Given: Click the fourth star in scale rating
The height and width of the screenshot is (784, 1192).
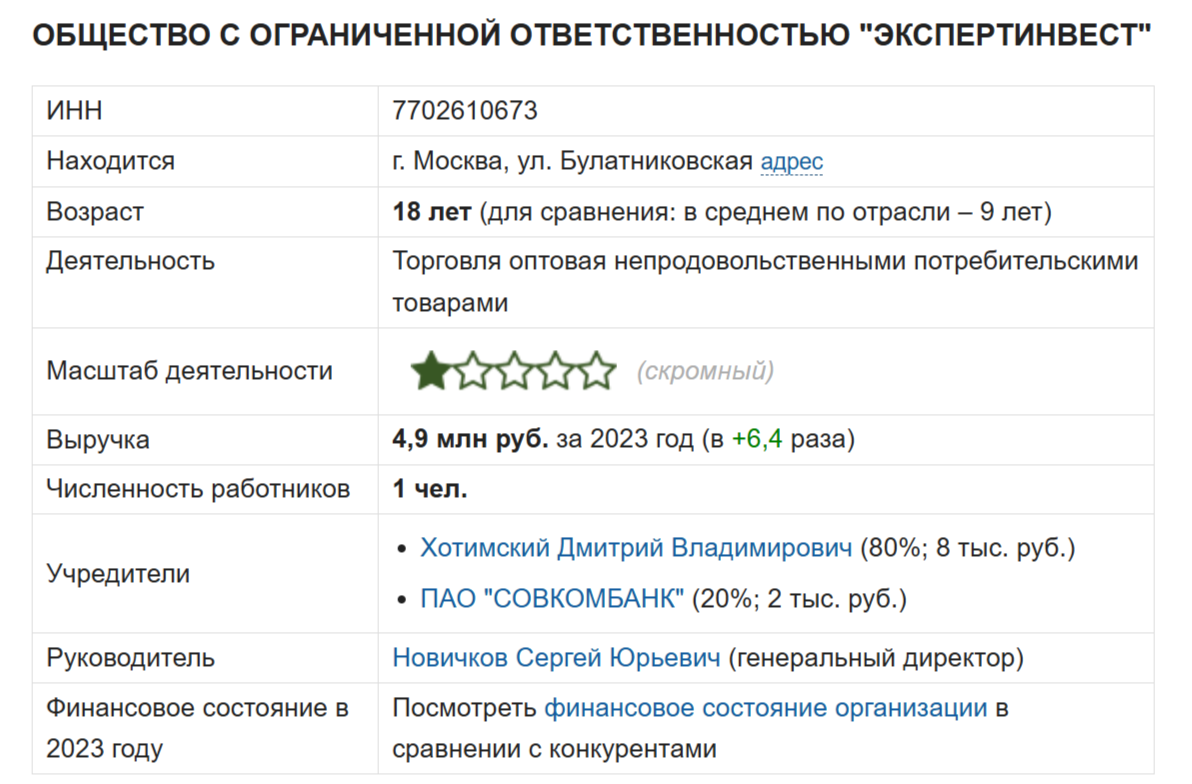Looking at the screenshot, I should (x=556, y=371).
